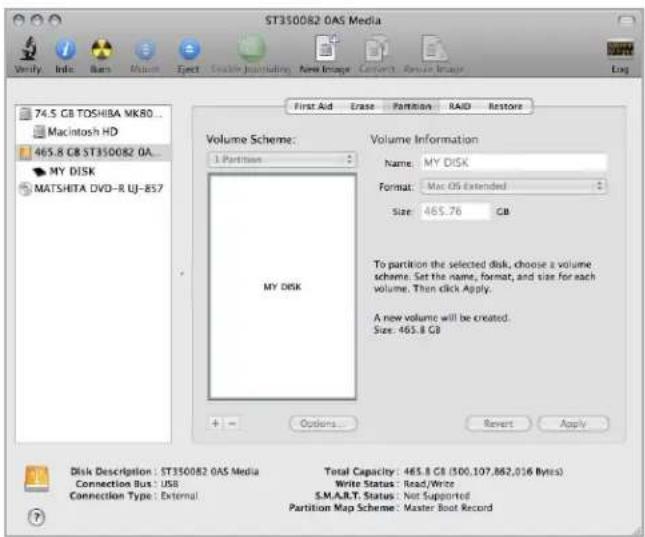Click the toolbar toggle pill at top right
Screen dimensions: 645x537
[x=625, y=19]
